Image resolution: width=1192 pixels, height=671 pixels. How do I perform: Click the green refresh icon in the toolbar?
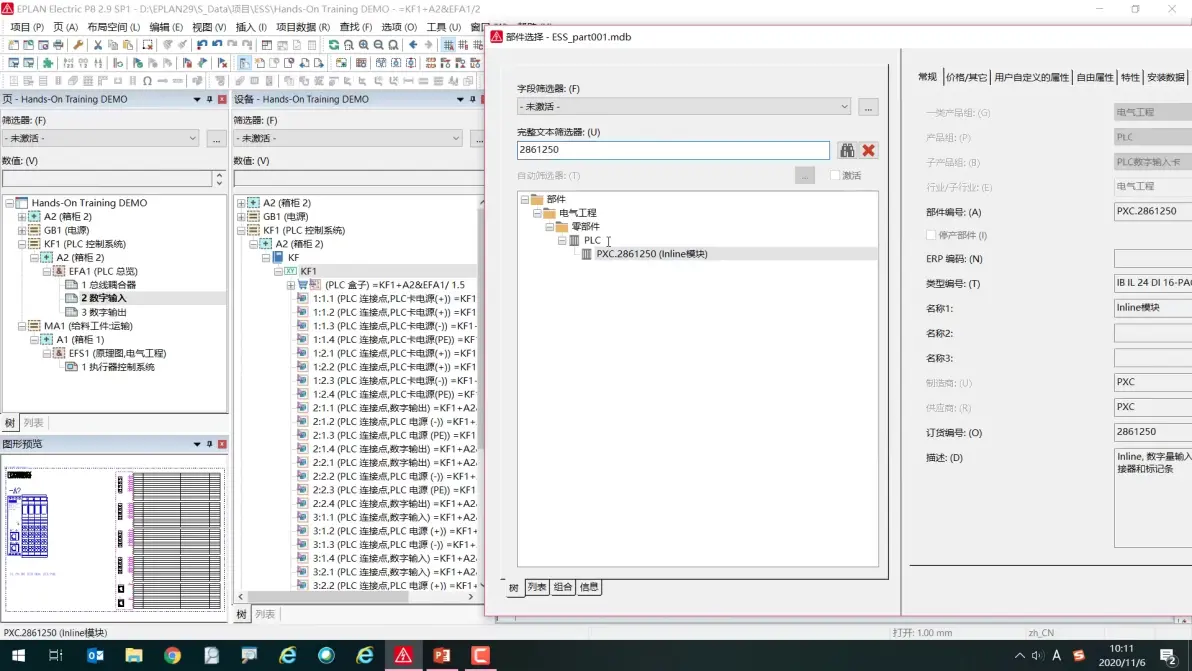coord(334,45)
